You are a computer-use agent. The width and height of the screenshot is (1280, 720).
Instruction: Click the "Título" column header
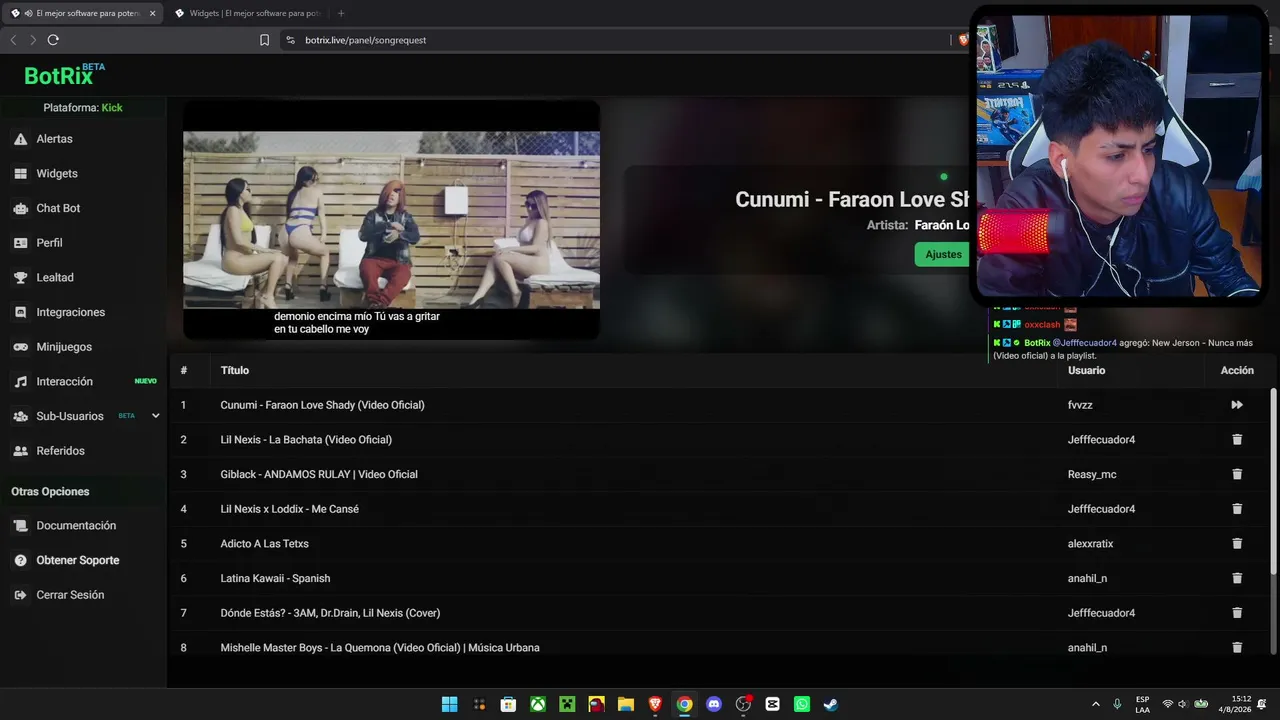point(235,370)
